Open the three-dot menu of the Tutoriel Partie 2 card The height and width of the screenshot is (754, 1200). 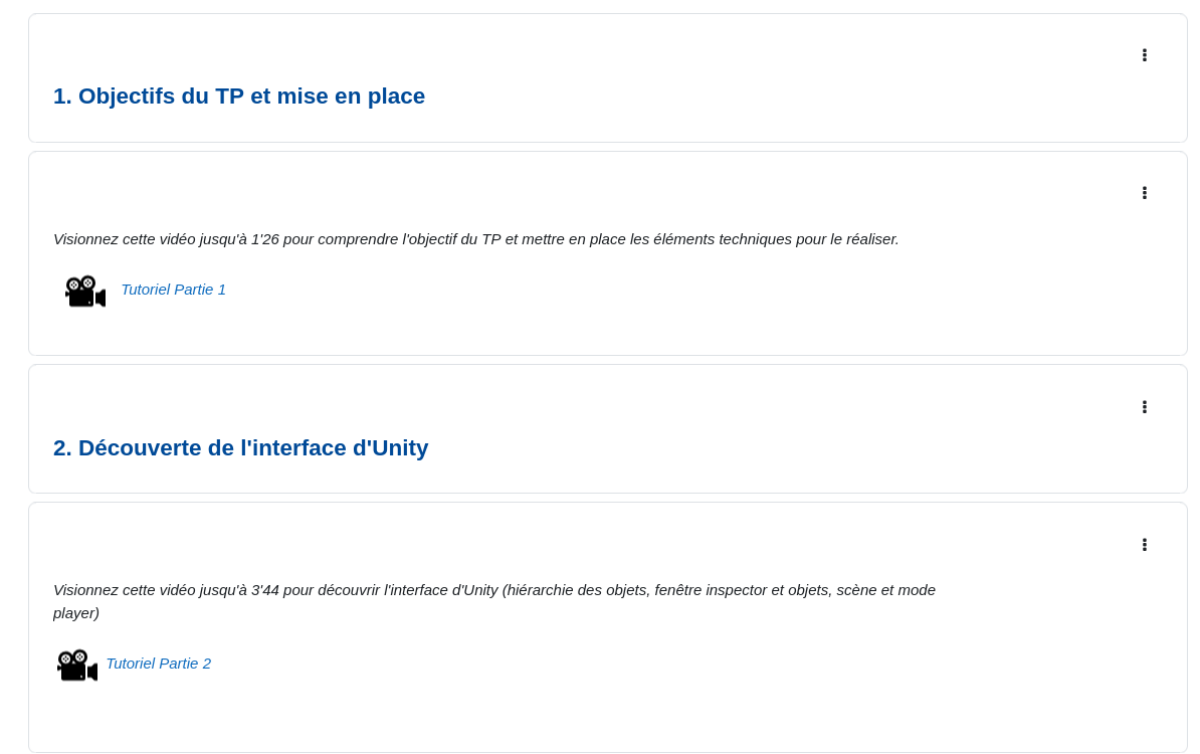click(1144, 545)
